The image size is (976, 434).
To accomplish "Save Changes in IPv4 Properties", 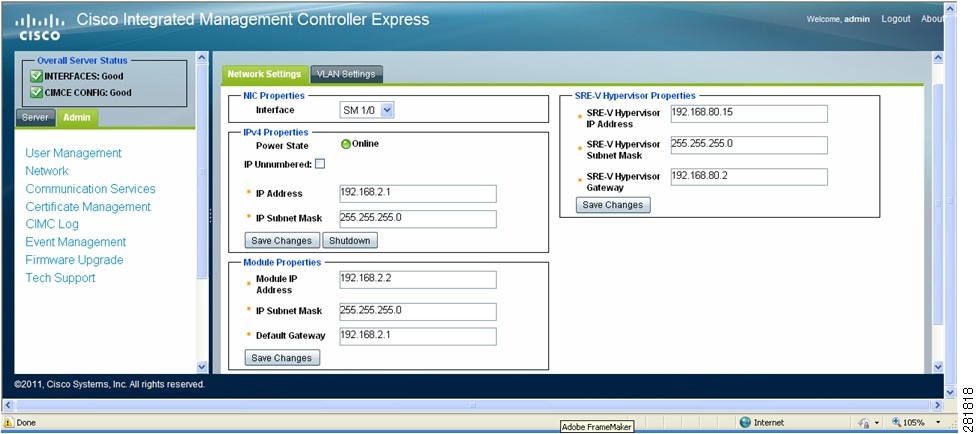I will click(x=282, y=240).
